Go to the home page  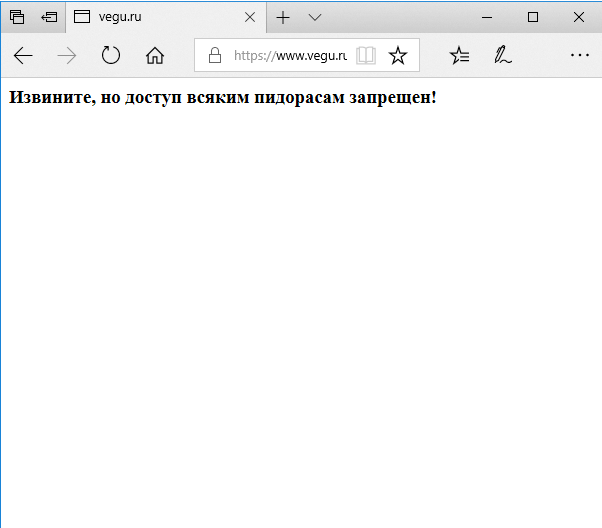(x=155, y=56)
